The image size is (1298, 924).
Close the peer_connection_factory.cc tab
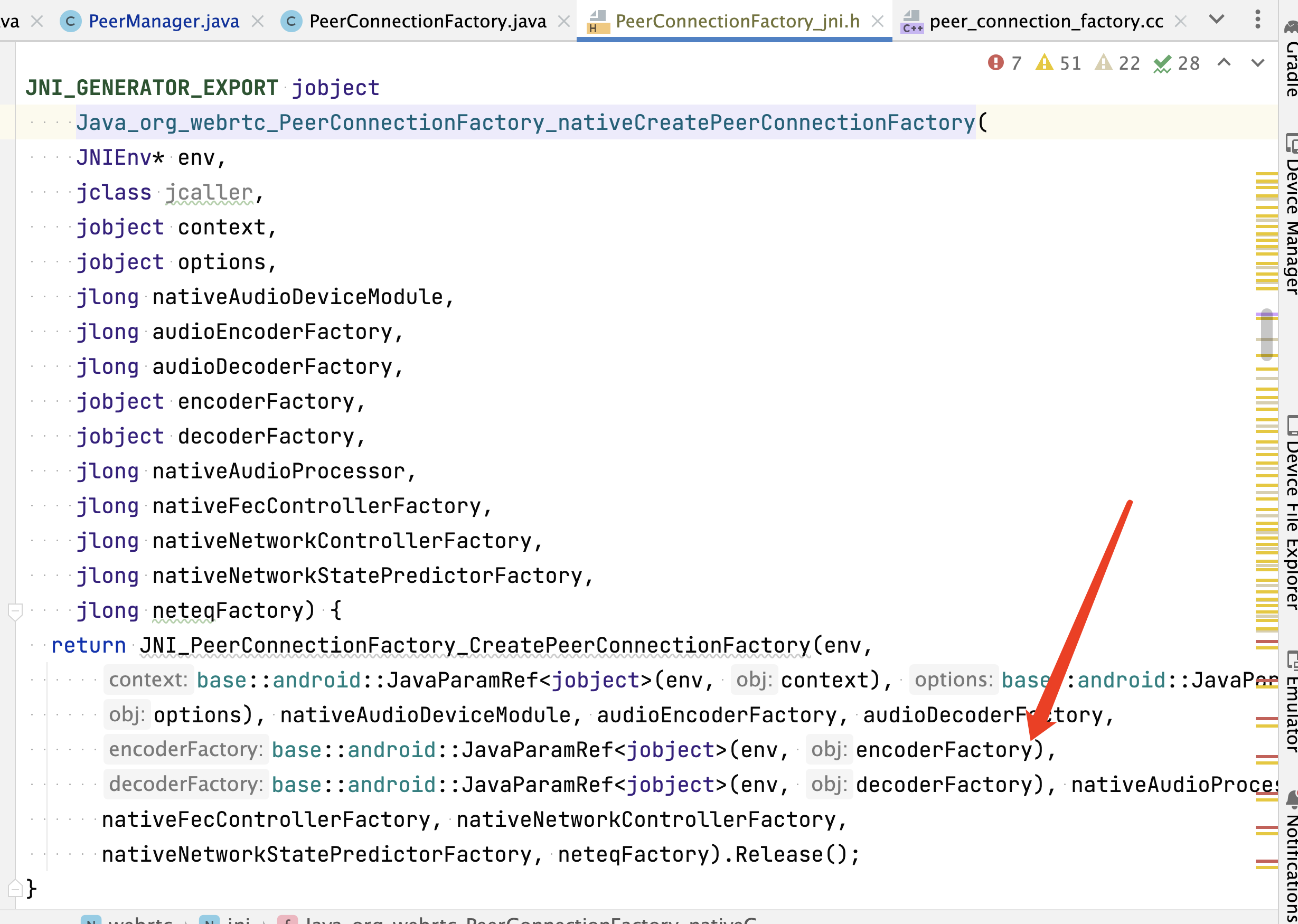(1181, 22)
